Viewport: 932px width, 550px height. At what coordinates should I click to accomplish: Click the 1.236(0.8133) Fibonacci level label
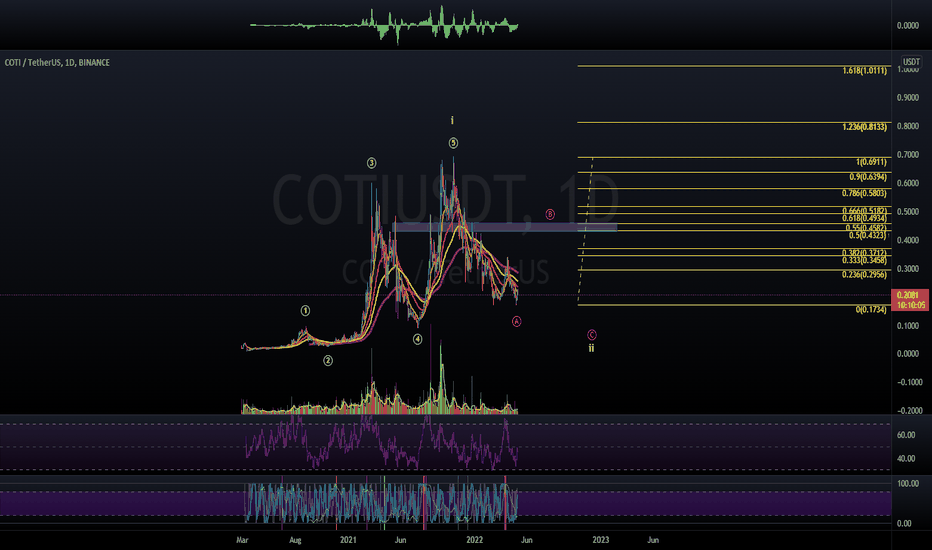tap(864, 127)
